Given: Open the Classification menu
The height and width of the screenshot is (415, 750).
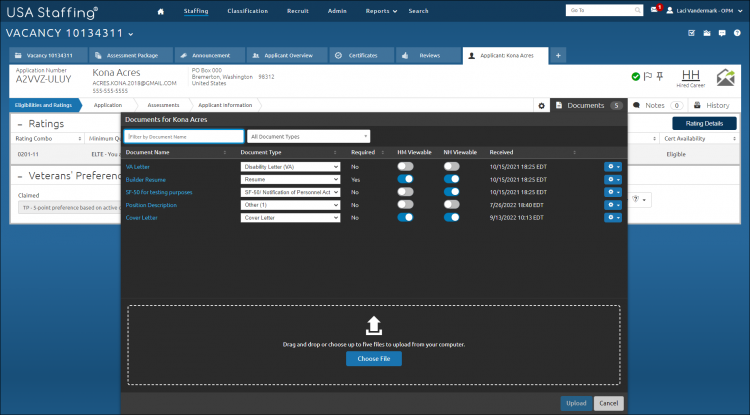Looking at the screenshot, I should [x=248, y=11].
